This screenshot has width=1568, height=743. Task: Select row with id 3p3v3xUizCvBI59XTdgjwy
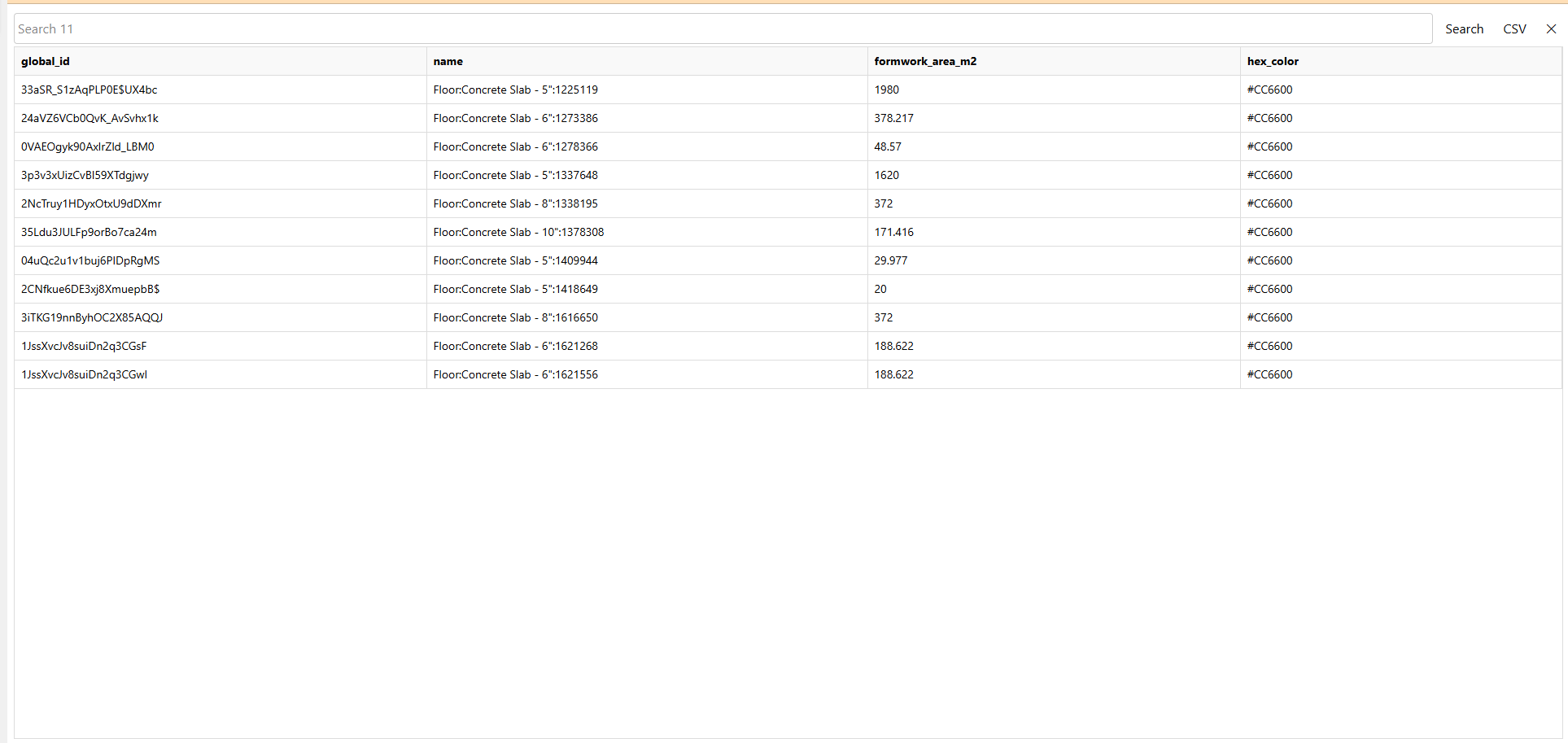[85, 175]
